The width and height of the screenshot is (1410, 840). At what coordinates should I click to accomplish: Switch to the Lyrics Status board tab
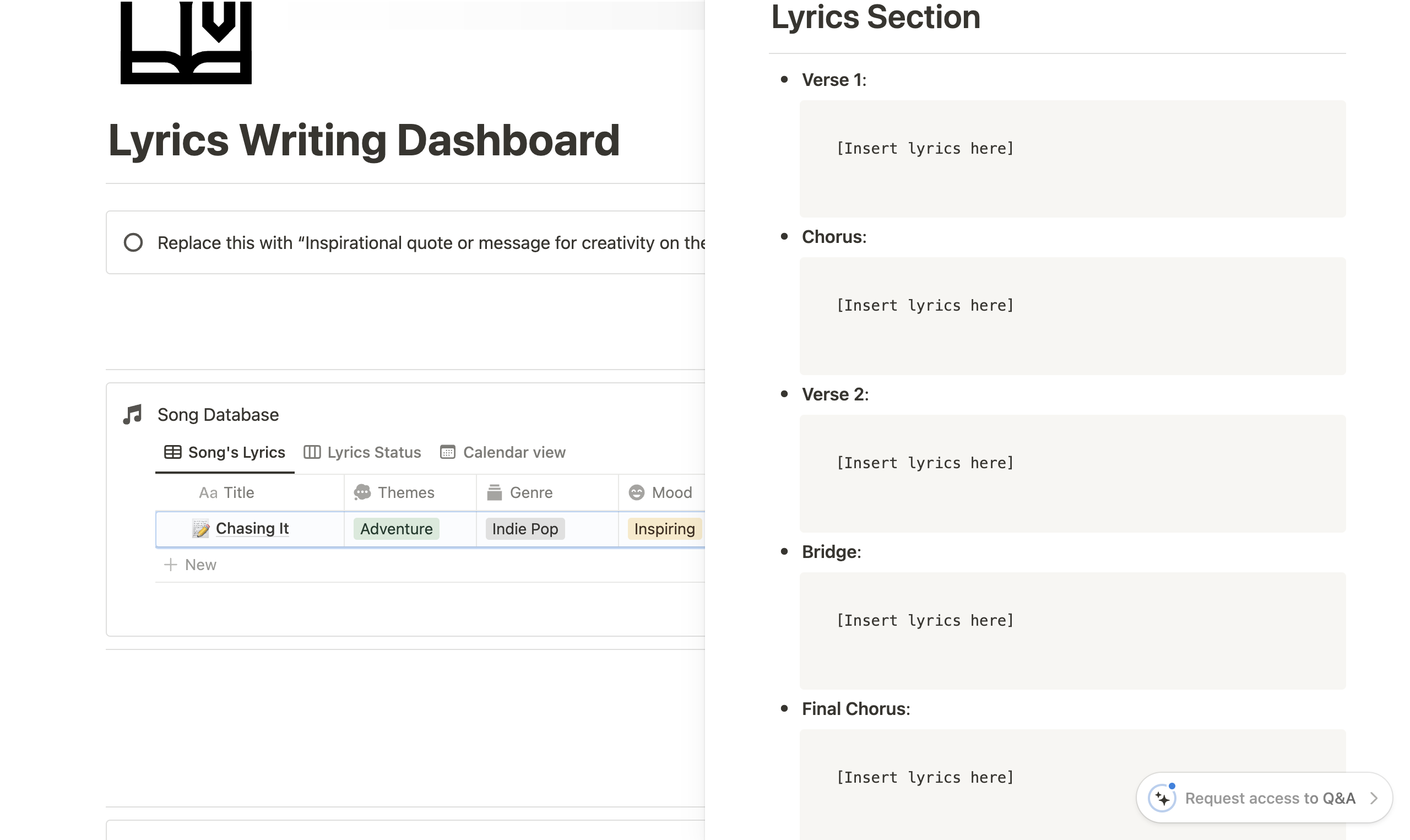point(362,453)
